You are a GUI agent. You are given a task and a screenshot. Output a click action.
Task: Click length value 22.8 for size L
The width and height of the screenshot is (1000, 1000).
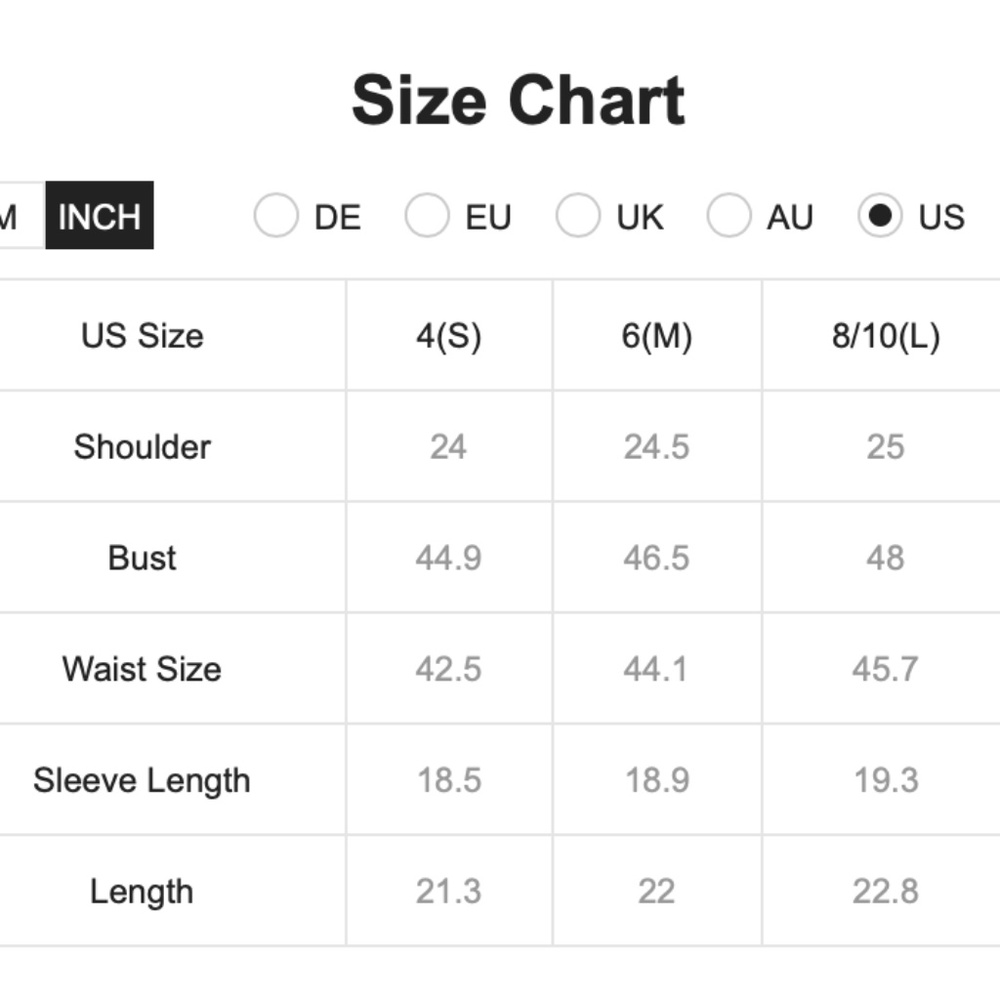pyautogui.click(x=886, y=892)
